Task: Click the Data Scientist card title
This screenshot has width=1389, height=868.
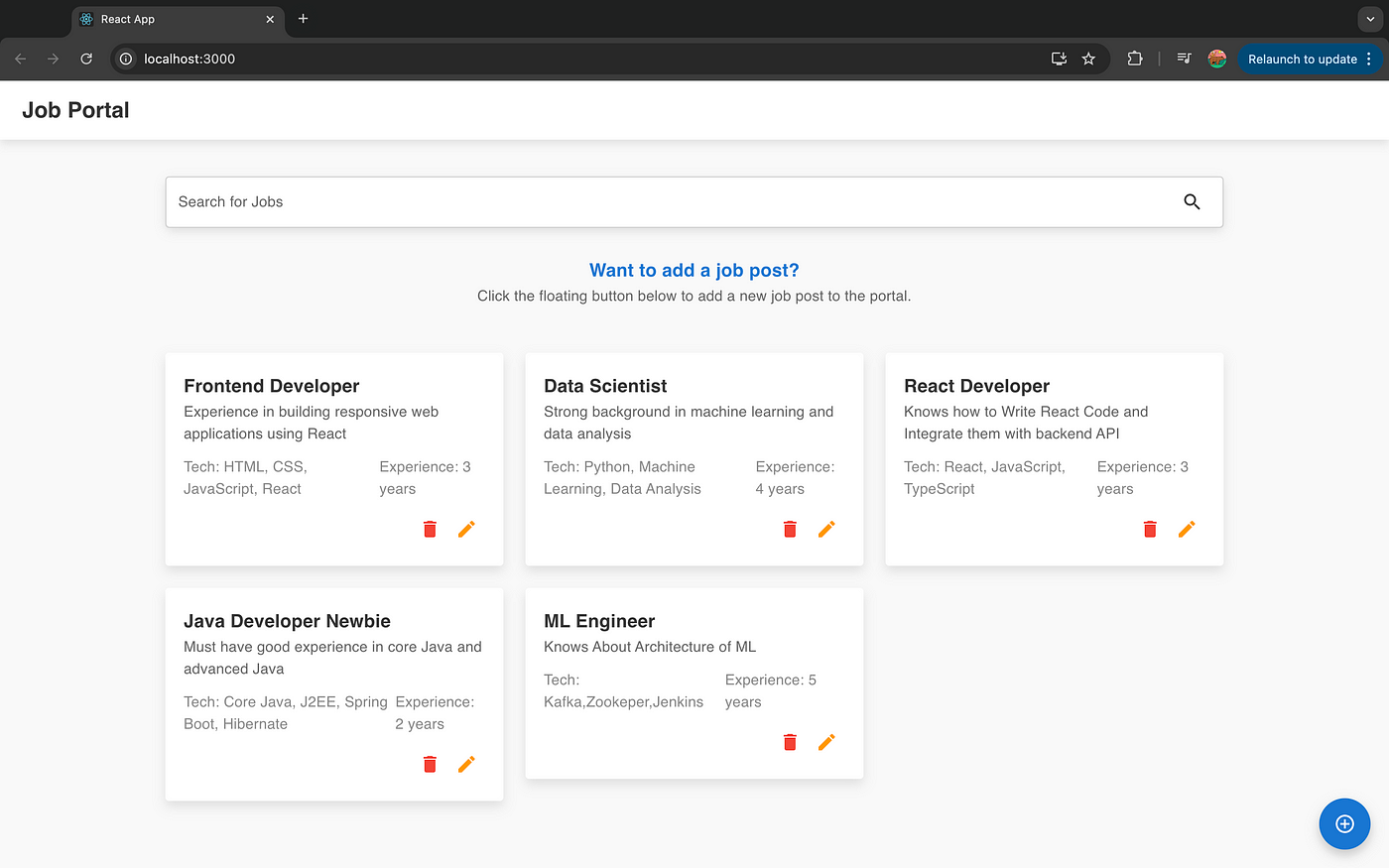Action: coord(605,386)
